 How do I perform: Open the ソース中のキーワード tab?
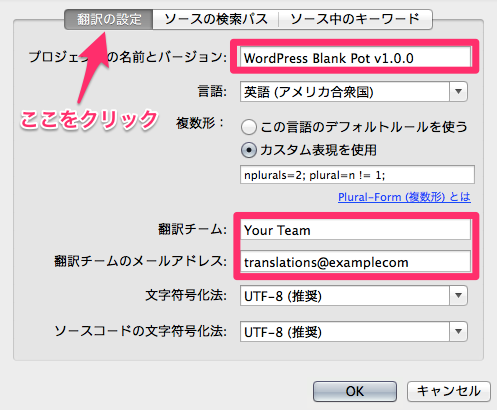355,19
